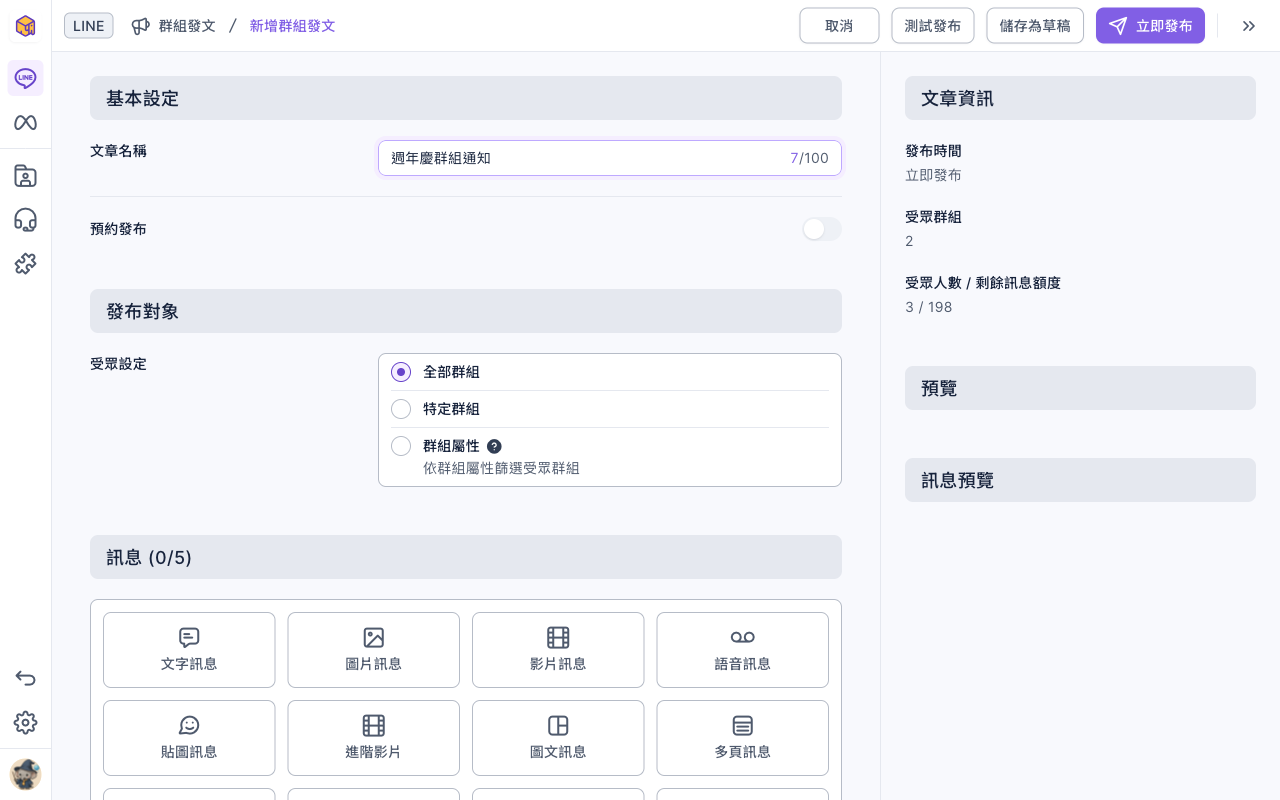Open the Meta channel sidebar icon
The height and width of the screenshot is (800, 1280).
tap(25, 123)
